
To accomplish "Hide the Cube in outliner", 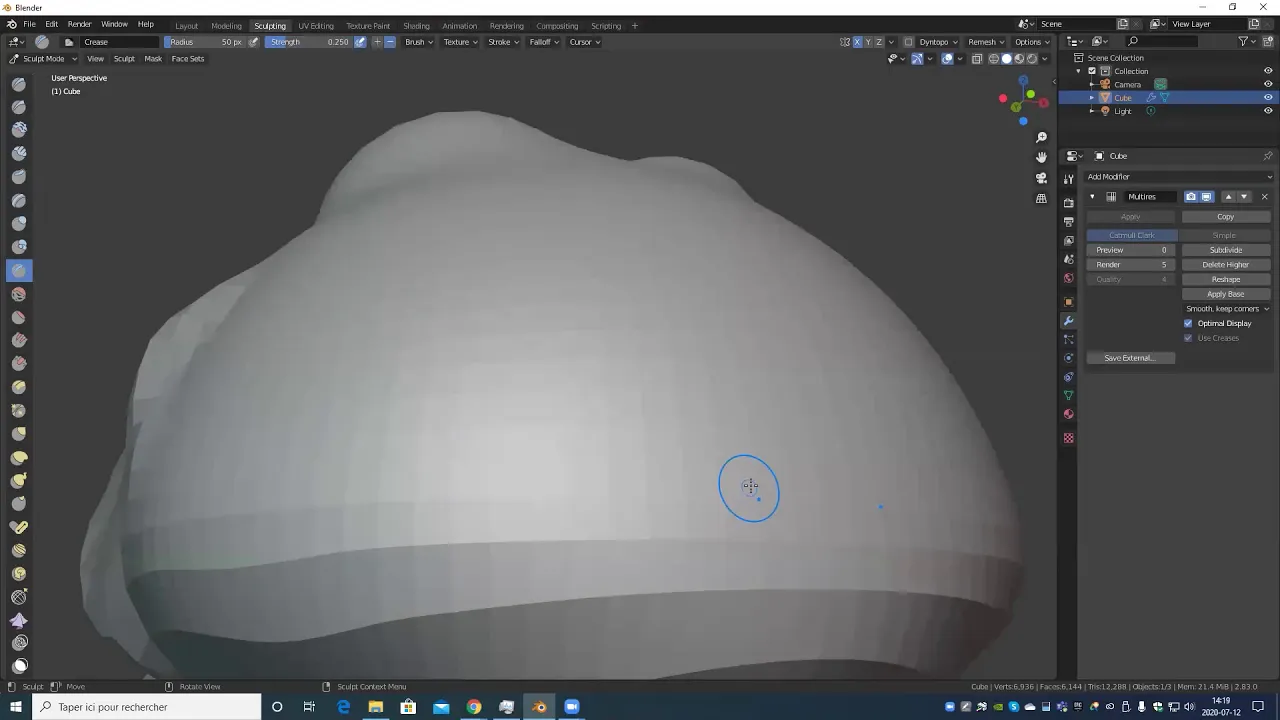I will pyautogui.click(x=1268, y=98).
